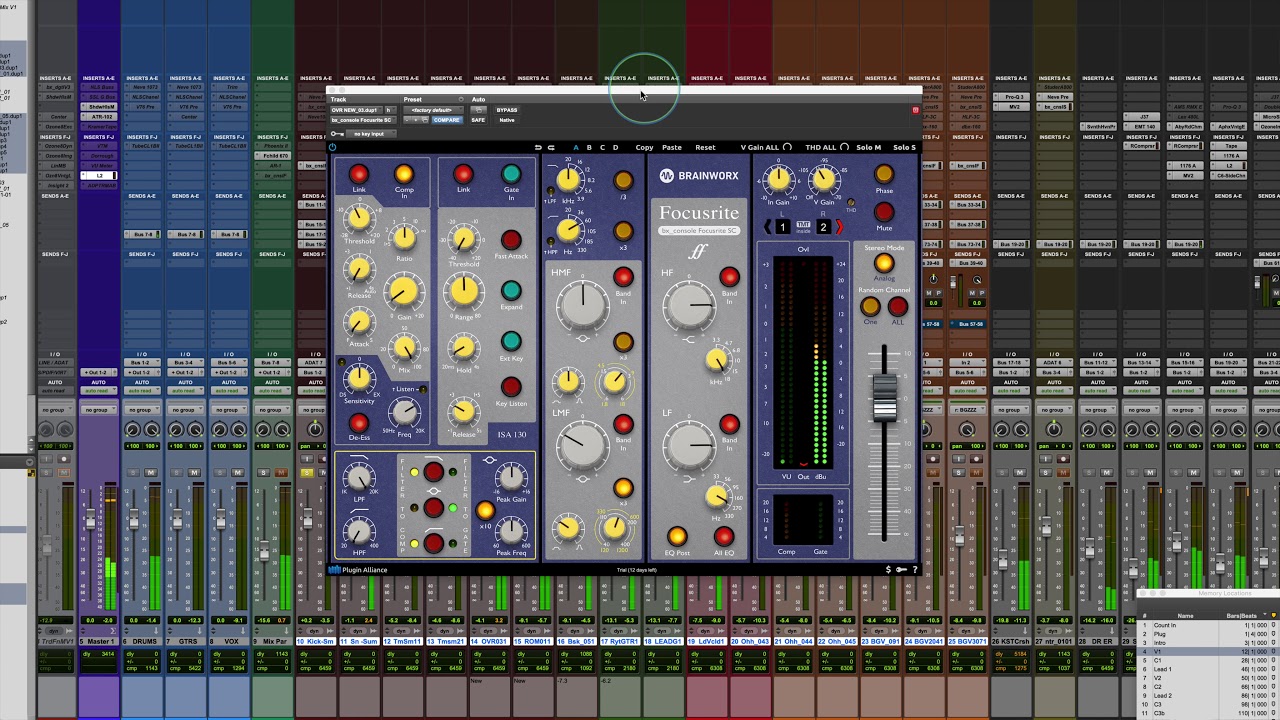Click the compressor Threshold knob
This screenshot has height=720, width=1280.
(358, 219)
